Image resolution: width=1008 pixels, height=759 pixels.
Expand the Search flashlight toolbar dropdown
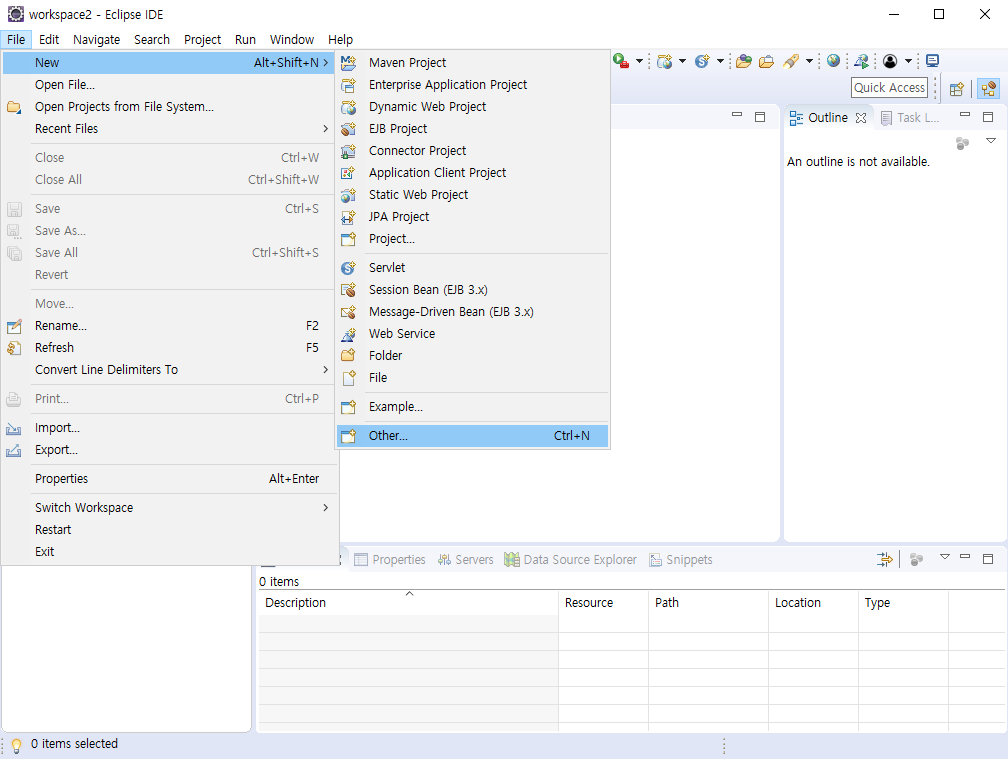point(809,61)
